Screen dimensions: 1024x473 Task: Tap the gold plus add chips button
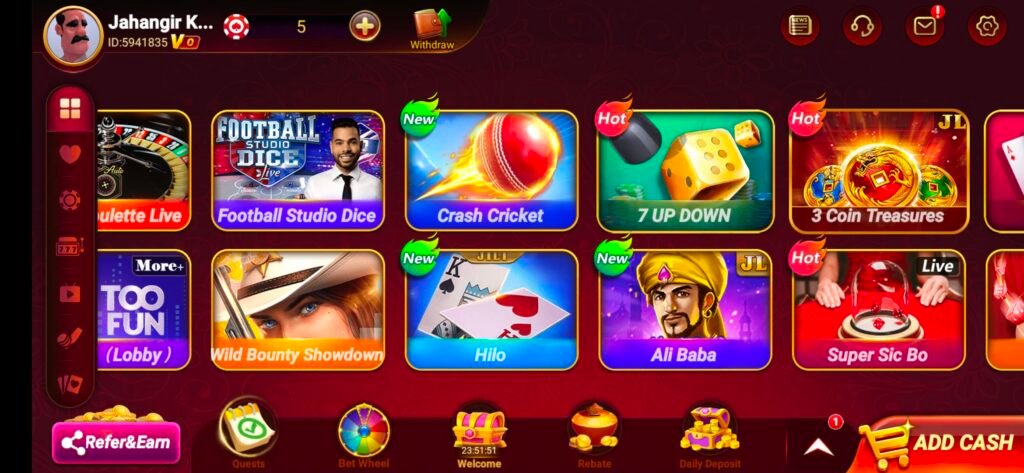click(x=365, y=27)
